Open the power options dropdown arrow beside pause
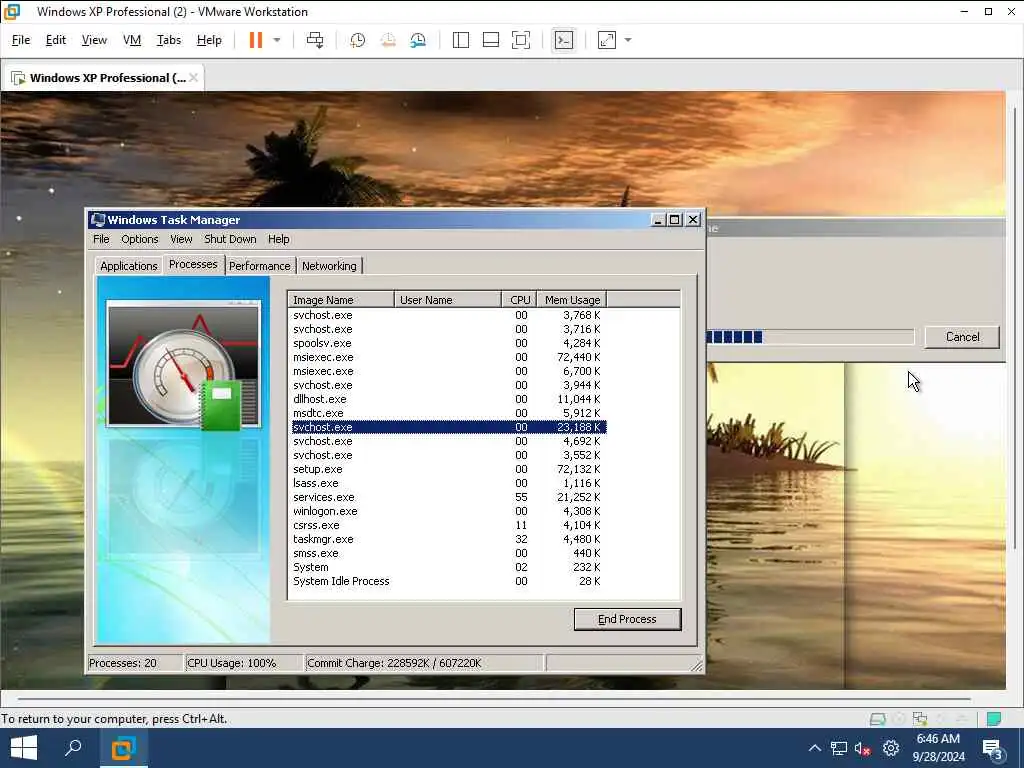The width and height of the screenshot is (1024, 768). [x=277, y=40]
